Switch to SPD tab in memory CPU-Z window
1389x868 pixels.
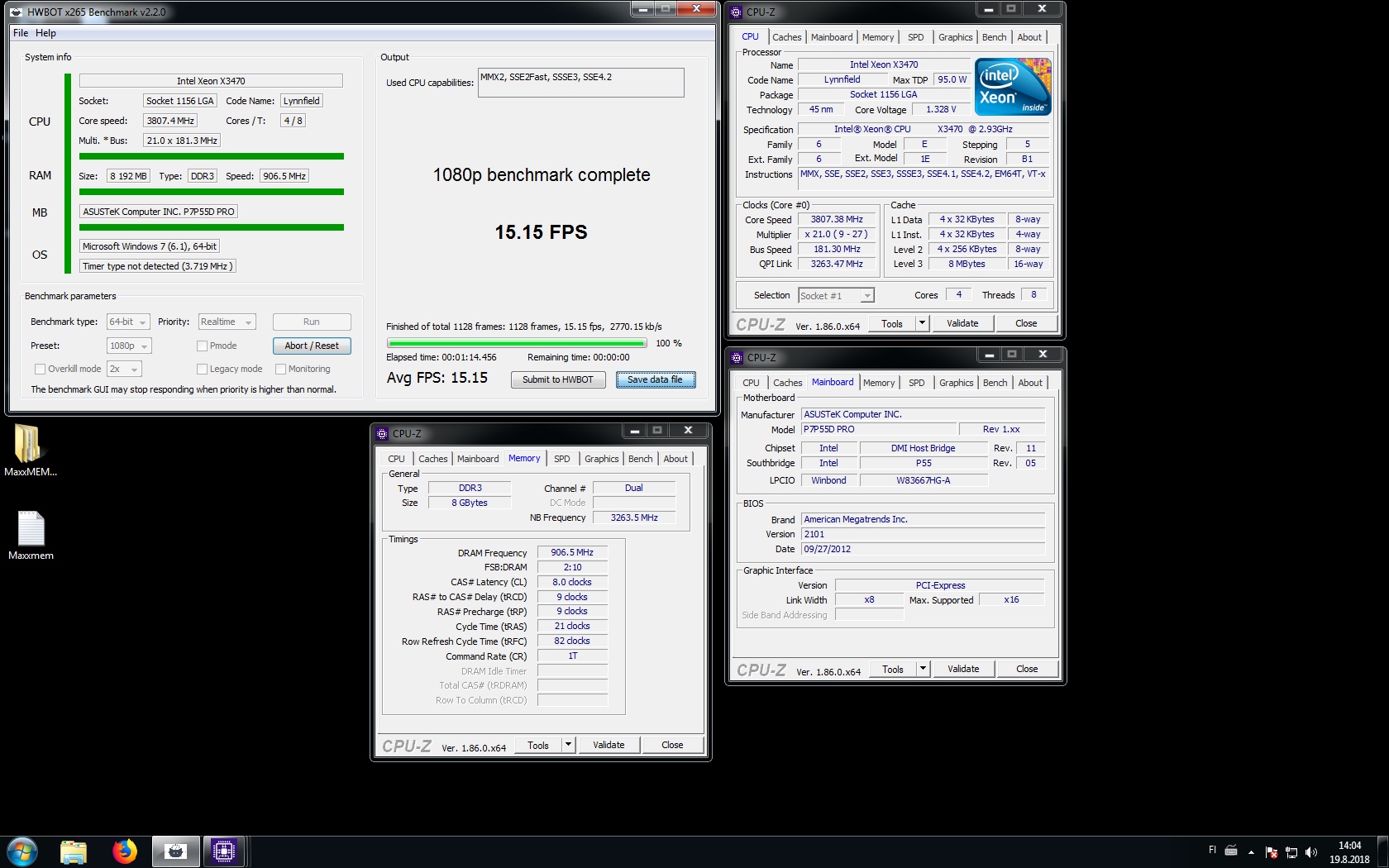pos(562,459)
